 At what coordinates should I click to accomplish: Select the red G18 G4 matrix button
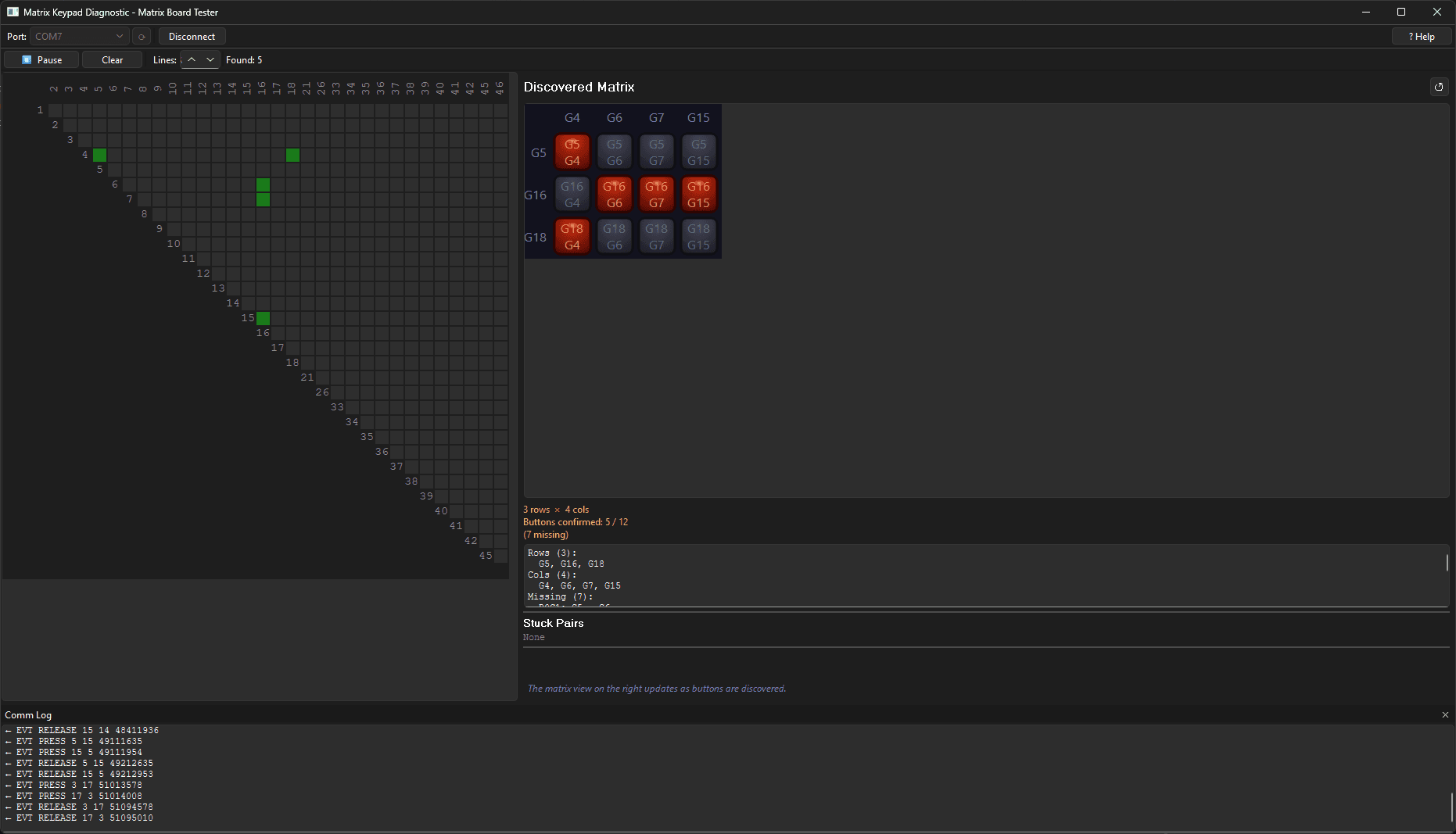[x=572, y=237]
